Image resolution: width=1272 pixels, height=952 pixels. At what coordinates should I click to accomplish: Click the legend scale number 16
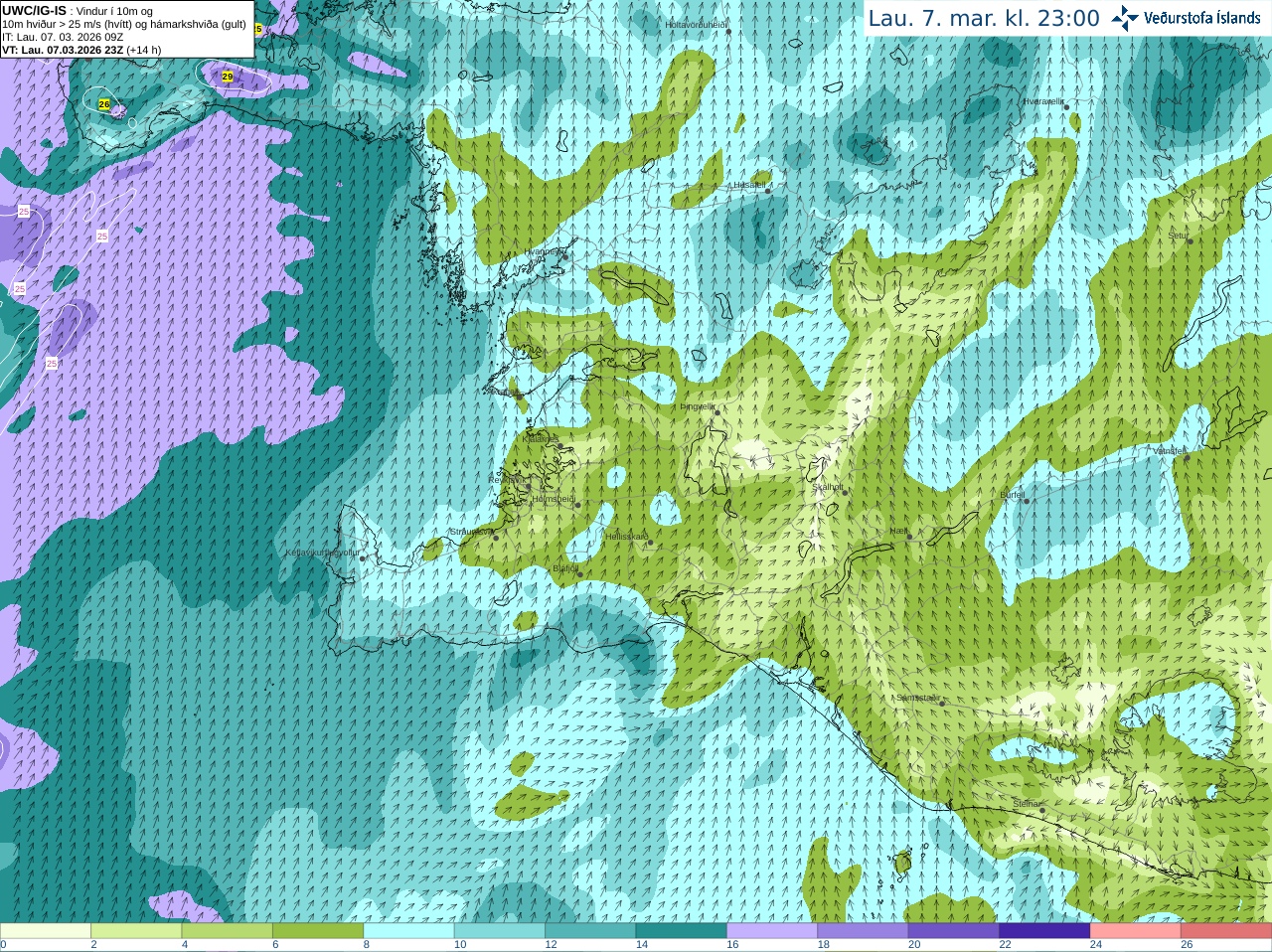732,945
